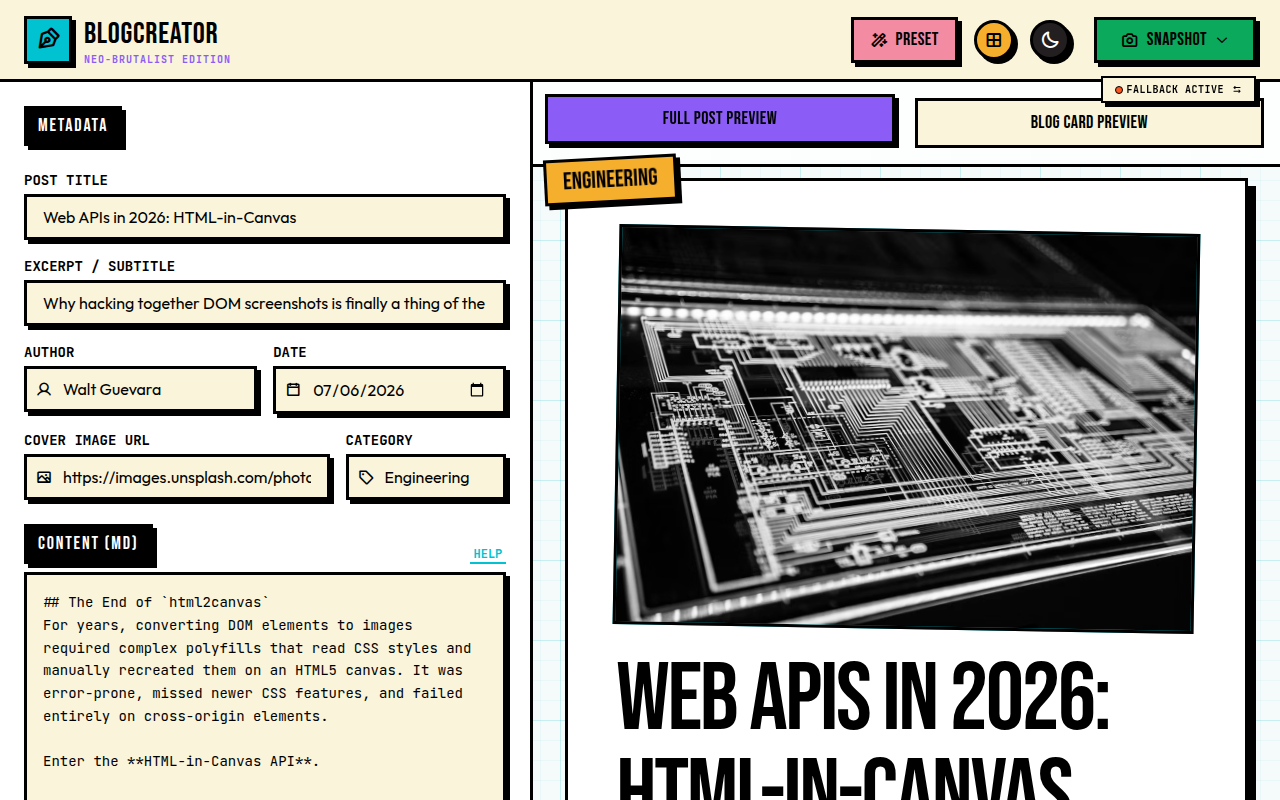Click the Cover Image URL field
The width and height of the screenshot is (1280, 800).
pos(177,477)
